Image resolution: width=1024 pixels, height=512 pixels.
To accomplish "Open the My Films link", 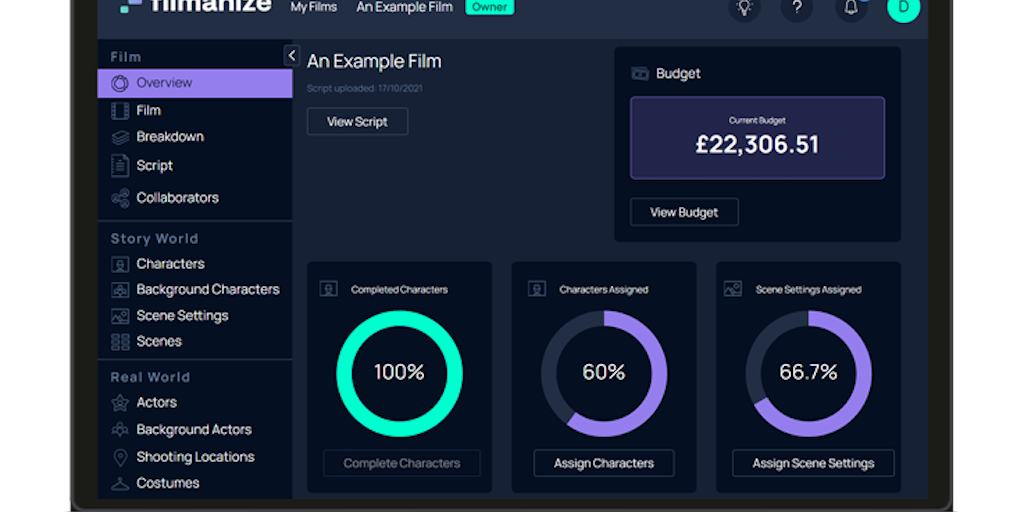I will point(313,8).
